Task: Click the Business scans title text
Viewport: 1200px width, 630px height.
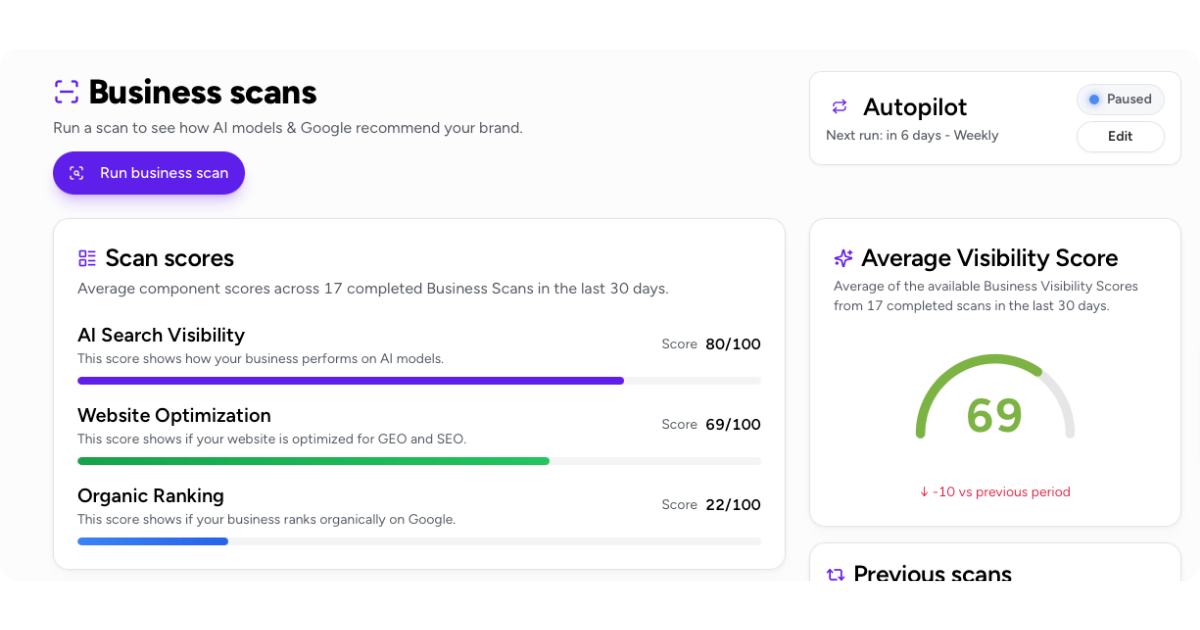Action: point(203,92)
